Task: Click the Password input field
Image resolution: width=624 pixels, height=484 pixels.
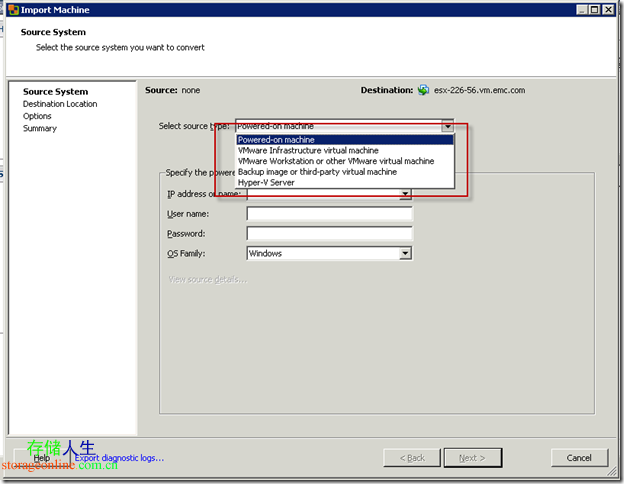Action: tap(330, 233)
